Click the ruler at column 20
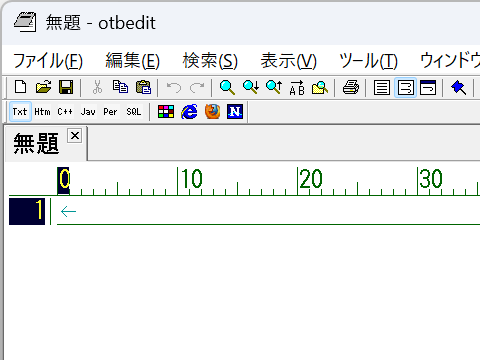480x360 pixels. tap(310, 180)
